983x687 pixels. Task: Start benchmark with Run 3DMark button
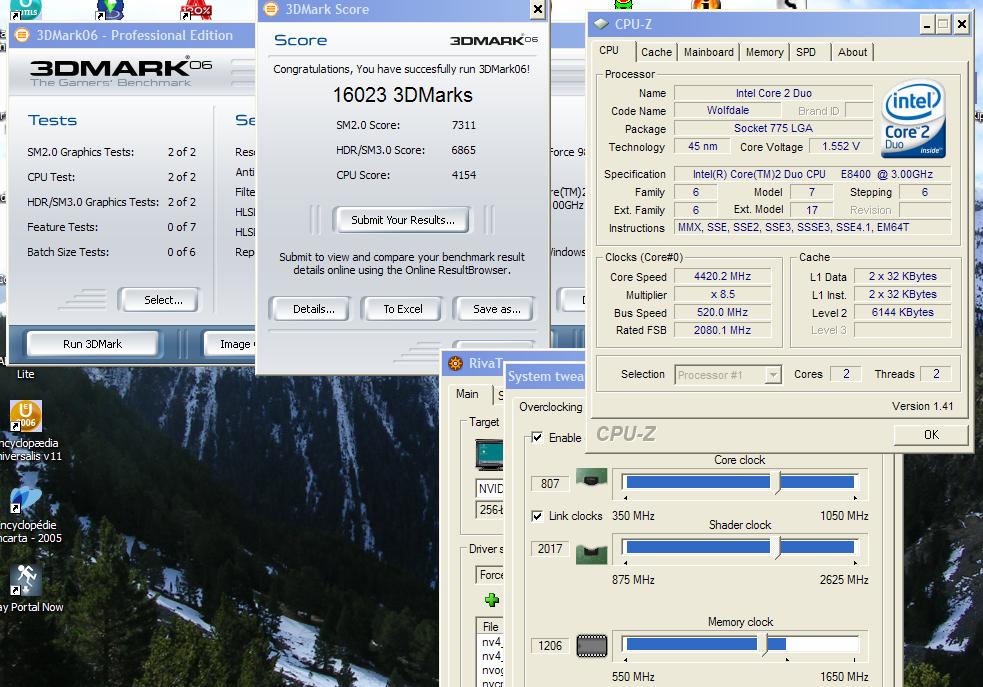pos(92,344)
